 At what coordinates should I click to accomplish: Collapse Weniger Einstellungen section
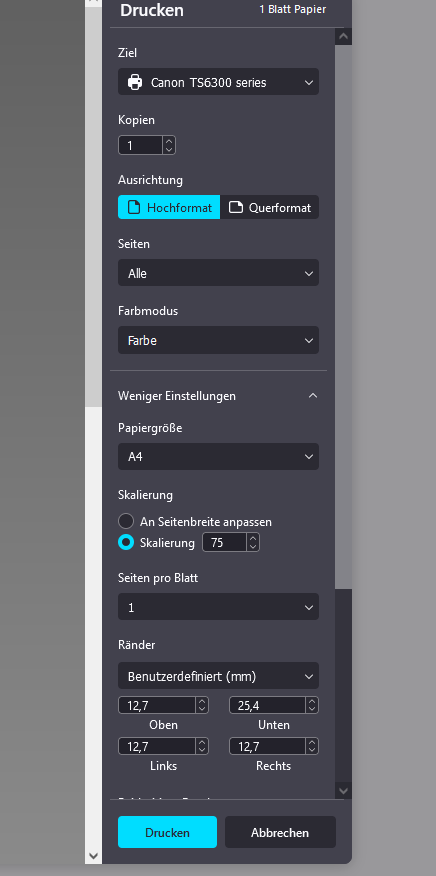219,396
